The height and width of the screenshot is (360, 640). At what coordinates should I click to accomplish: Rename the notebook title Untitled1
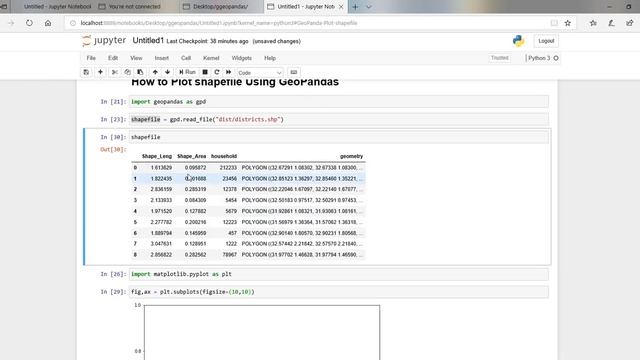[148, 41]
